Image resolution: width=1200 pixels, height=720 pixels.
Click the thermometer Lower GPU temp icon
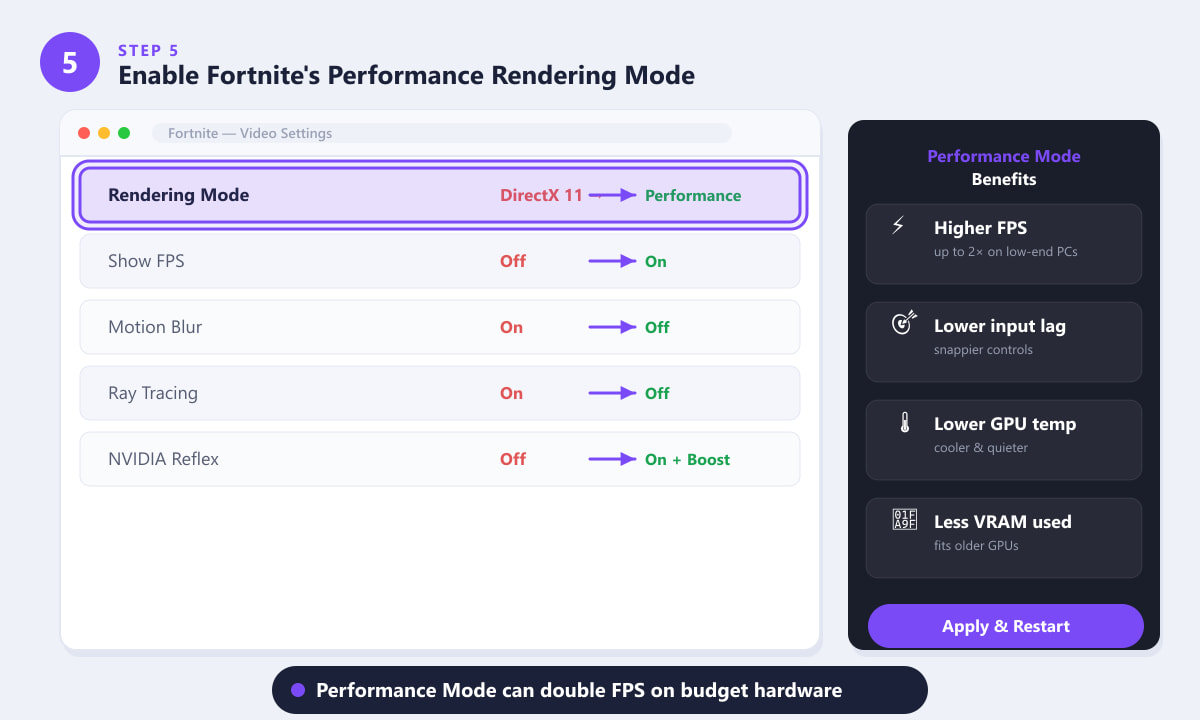(x=904, y=422)
